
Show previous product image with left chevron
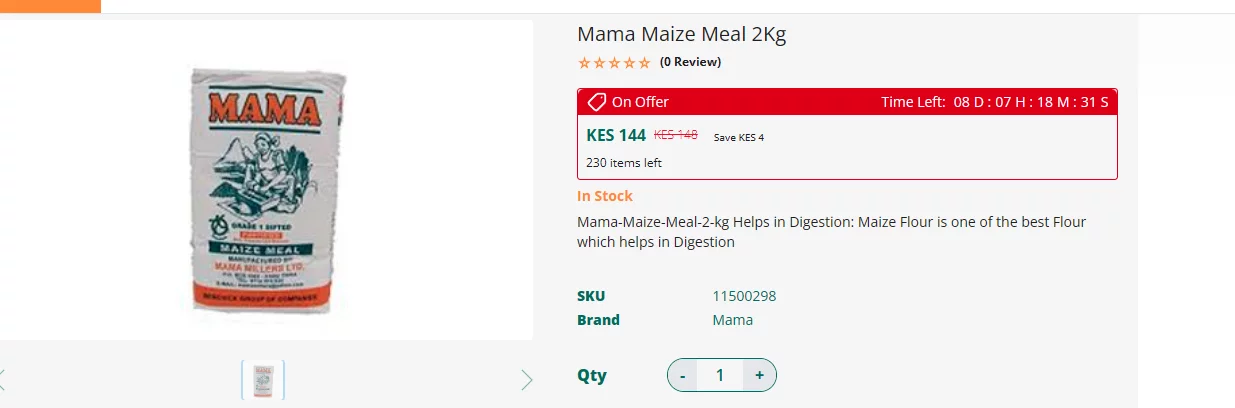[x=2, y=380]
